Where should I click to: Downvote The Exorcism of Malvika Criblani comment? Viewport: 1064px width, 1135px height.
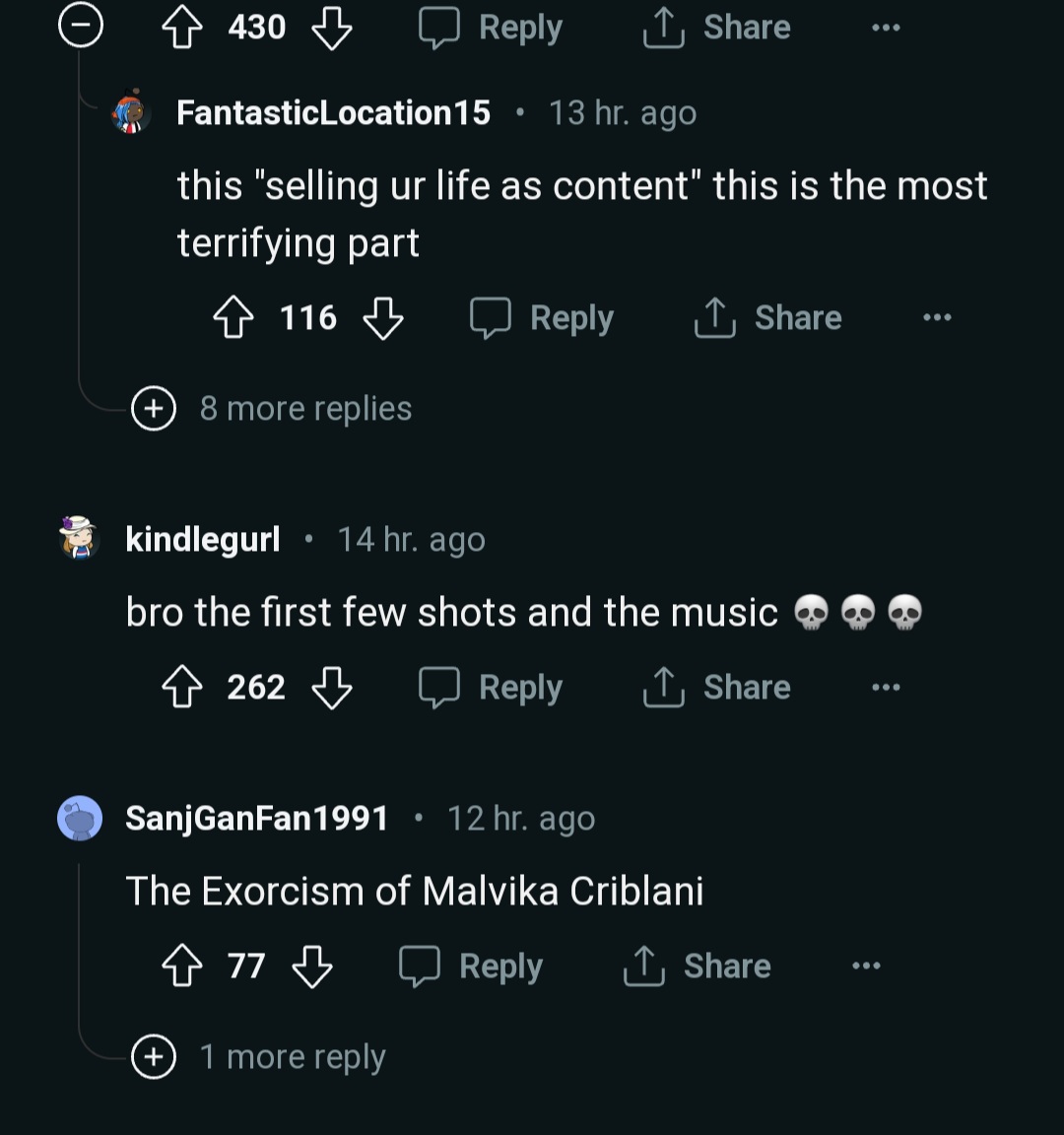coord(312,967)
